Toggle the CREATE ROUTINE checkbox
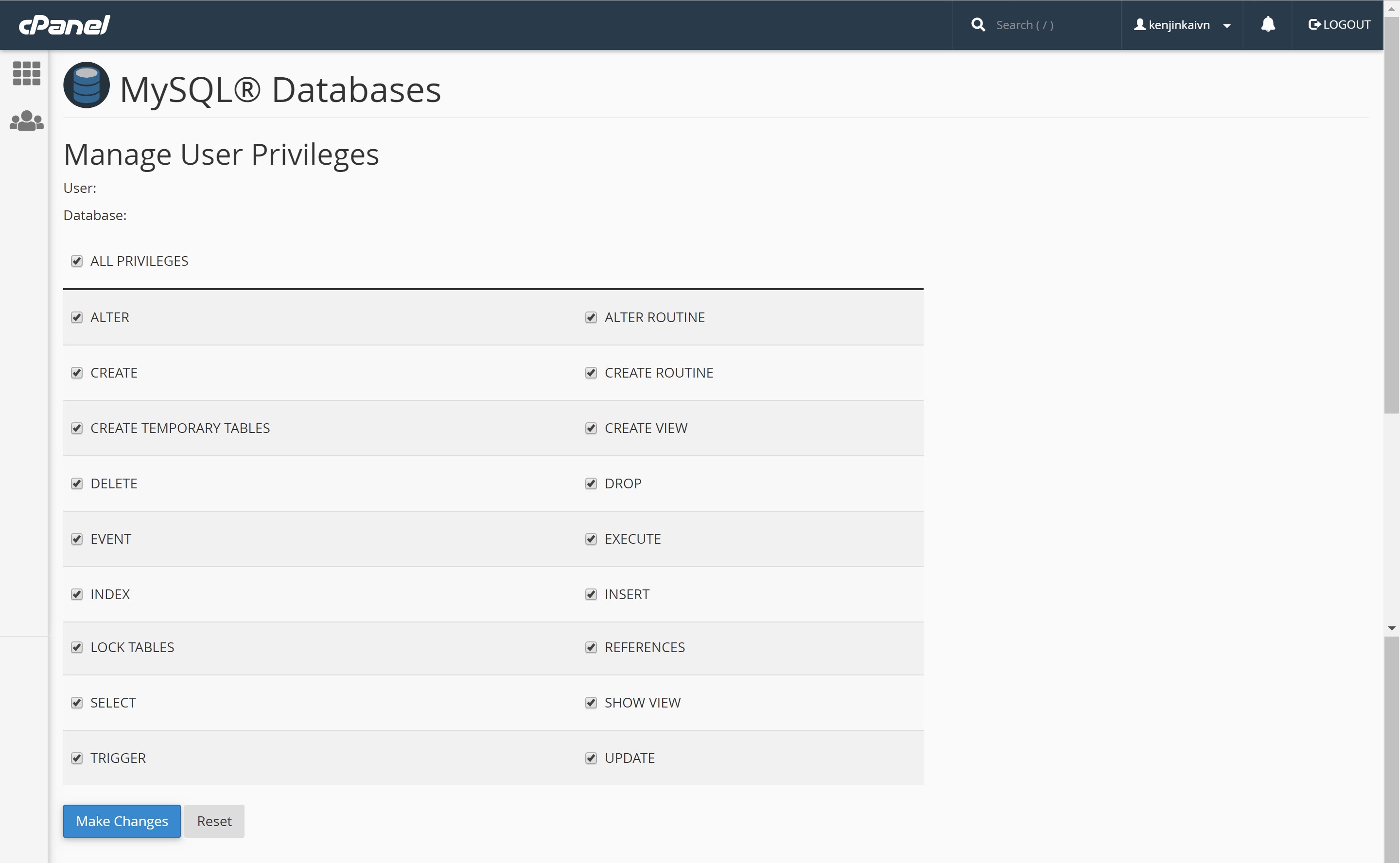This screenshot has width=1400, height=863. [x=591, y=373]
